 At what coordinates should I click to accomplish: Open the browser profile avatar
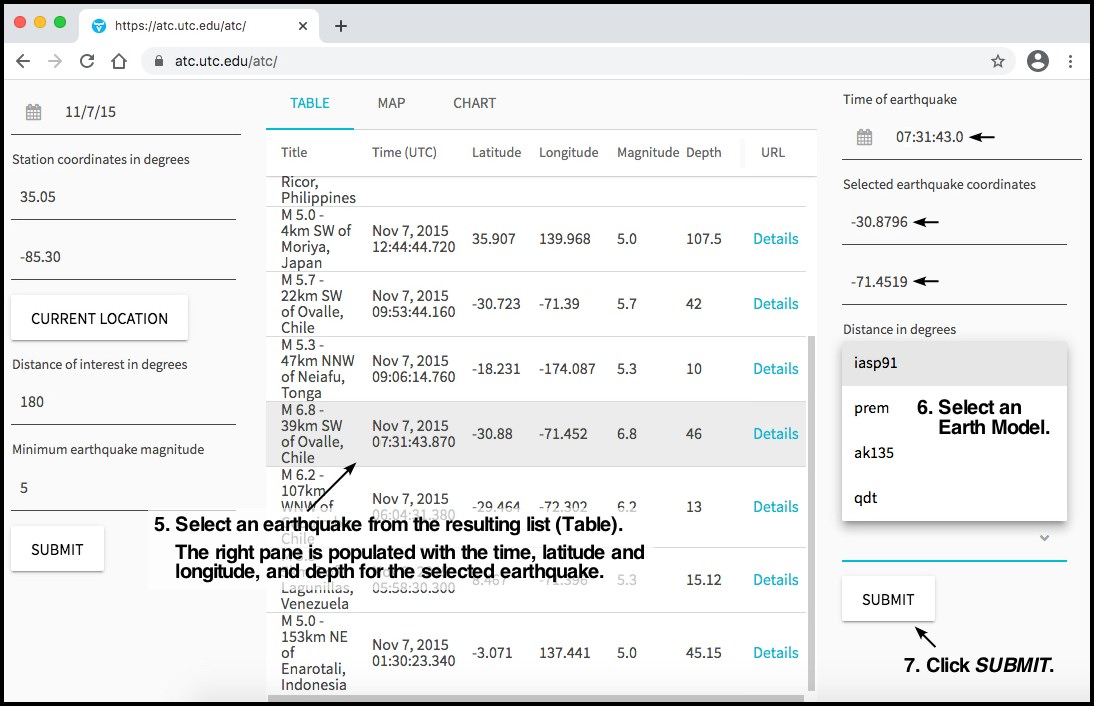[x=1038, y=61]
